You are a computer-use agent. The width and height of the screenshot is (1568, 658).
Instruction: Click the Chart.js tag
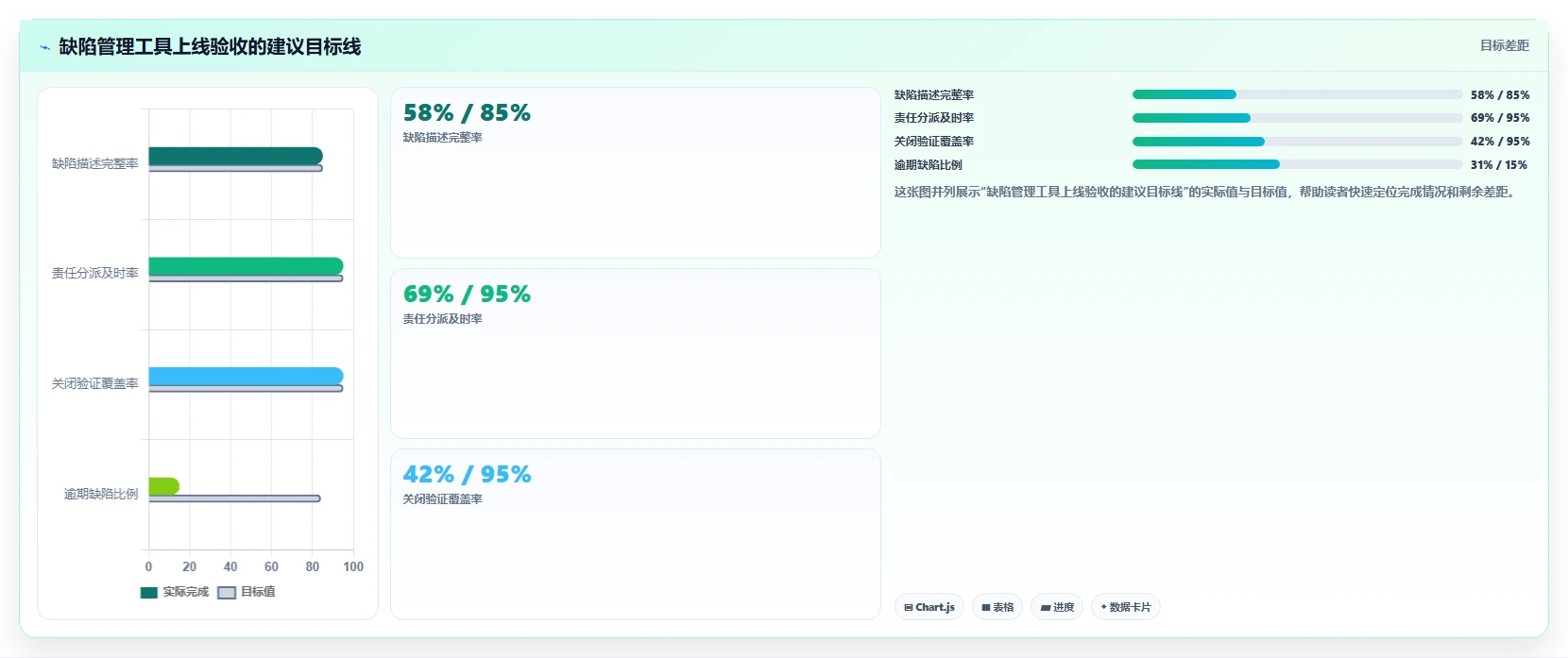(929, 607)
